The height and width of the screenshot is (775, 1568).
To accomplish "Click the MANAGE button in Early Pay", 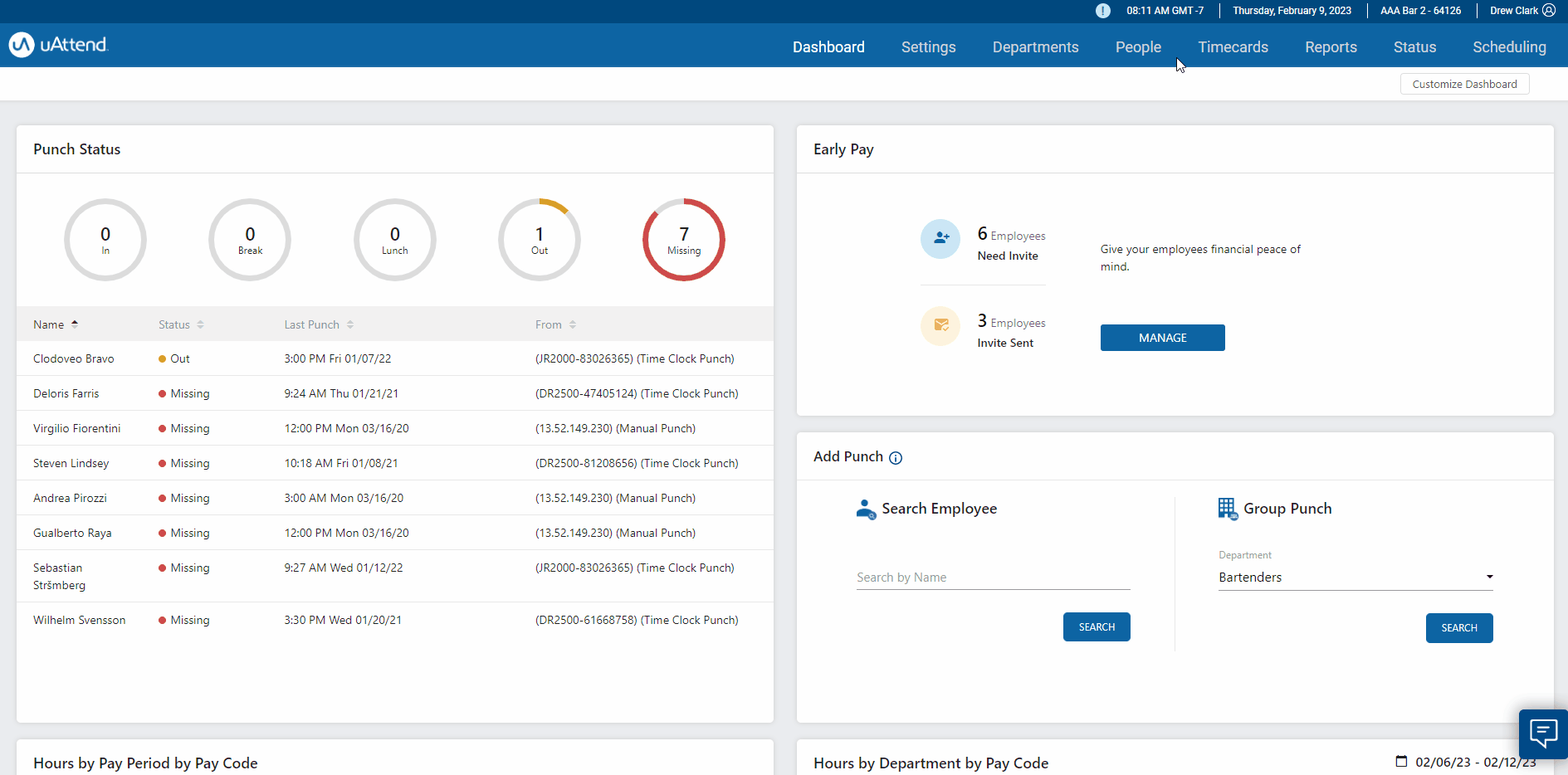I will tap(1162, 338).
